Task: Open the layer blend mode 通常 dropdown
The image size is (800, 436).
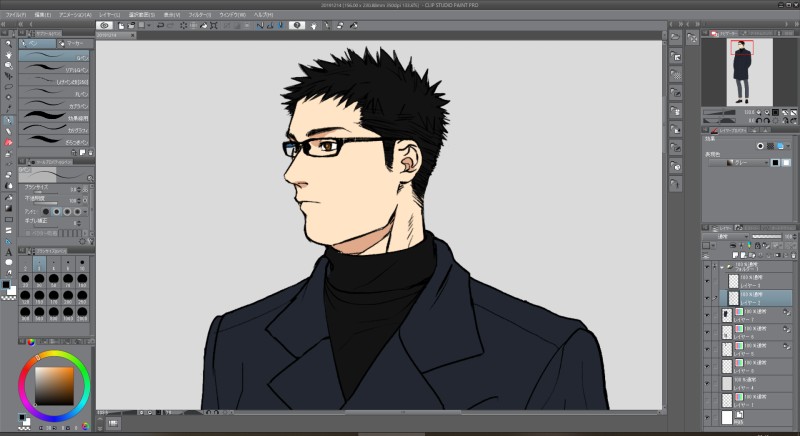Action: click(726, 237)
